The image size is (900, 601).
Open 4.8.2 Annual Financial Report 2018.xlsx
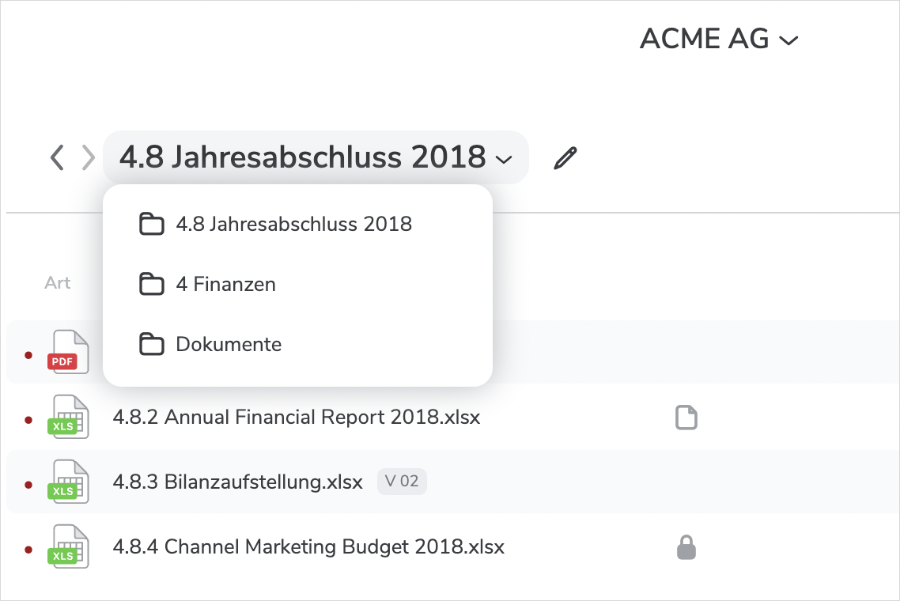296,418
